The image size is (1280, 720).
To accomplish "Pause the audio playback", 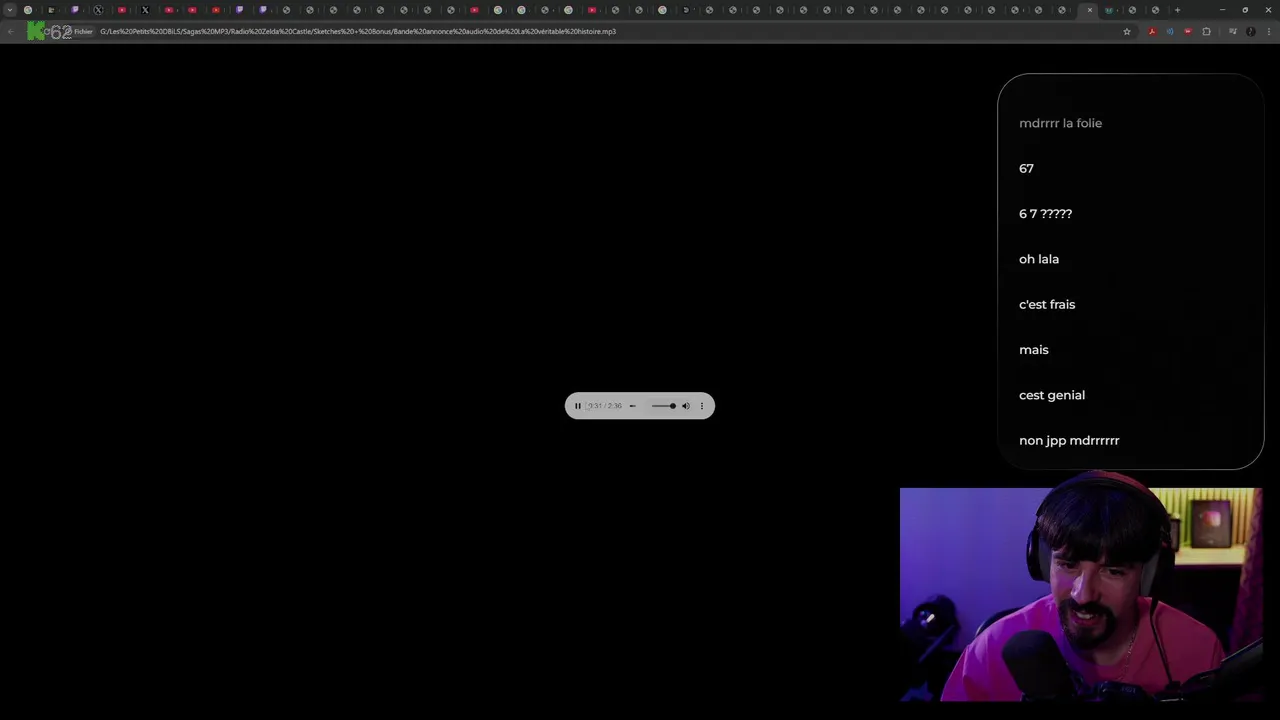I will [x=577, y=406].
